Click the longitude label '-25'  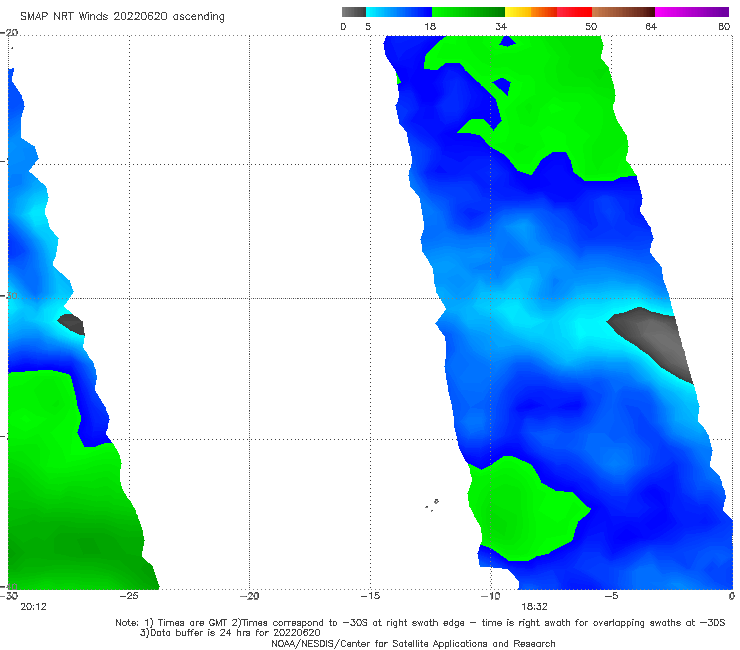[129, 596]
